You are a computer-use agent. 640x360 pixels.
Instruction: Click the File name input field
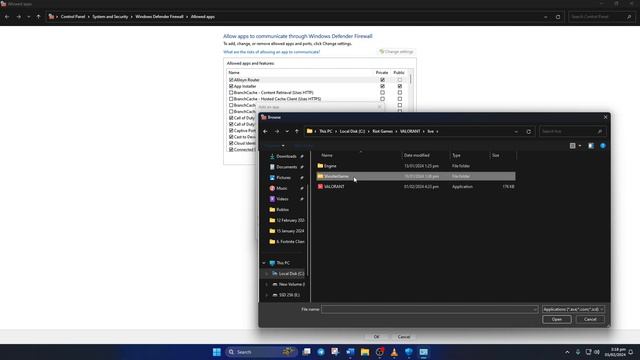[429, 309]
